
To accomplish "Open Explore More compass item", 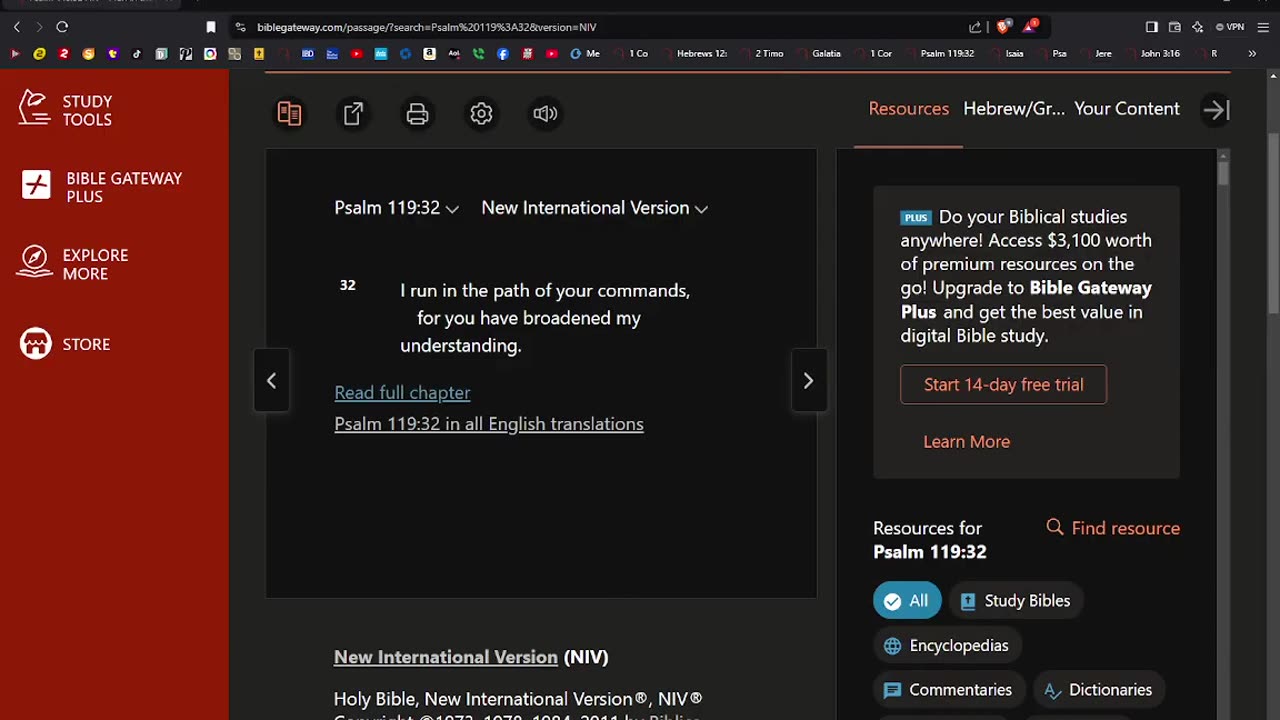I will pyautogui.click(x=74, y=264).
